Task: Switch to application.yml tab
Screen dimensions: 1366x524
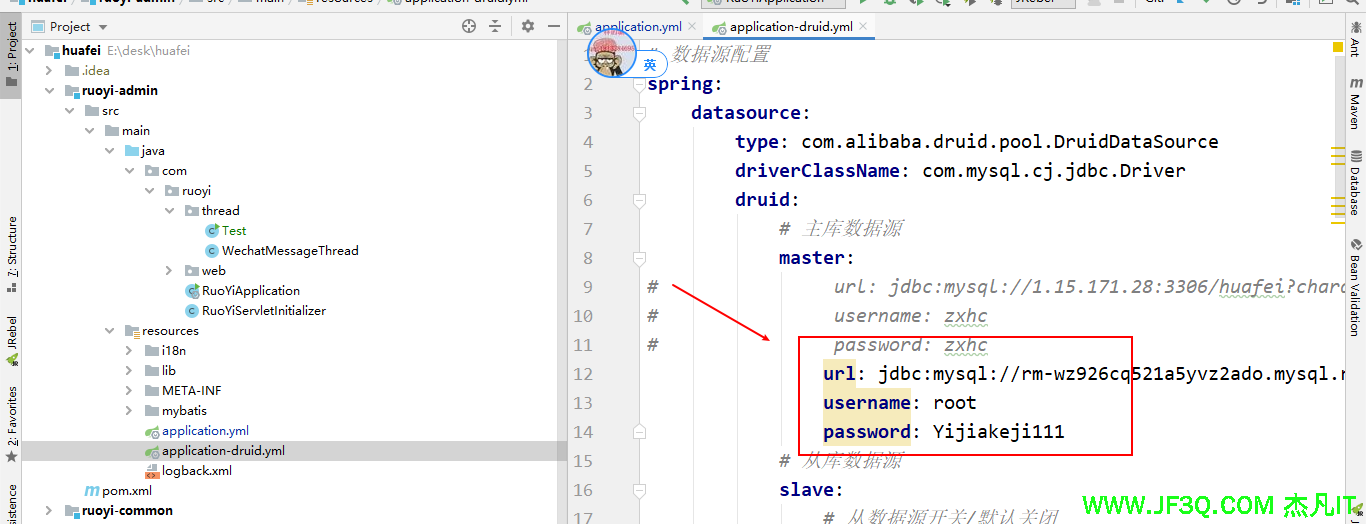Action: (x=637, y=27)
